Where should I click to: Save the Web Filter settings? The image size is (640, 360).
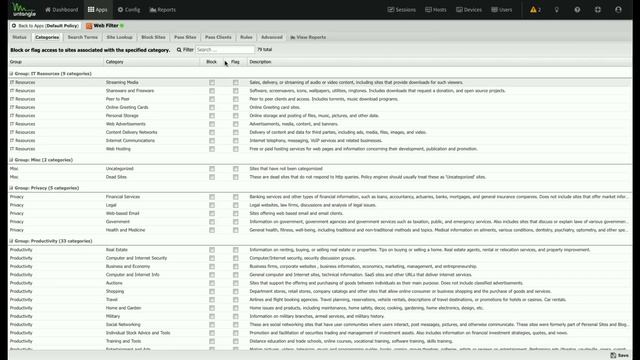click(x=620, y=356)
